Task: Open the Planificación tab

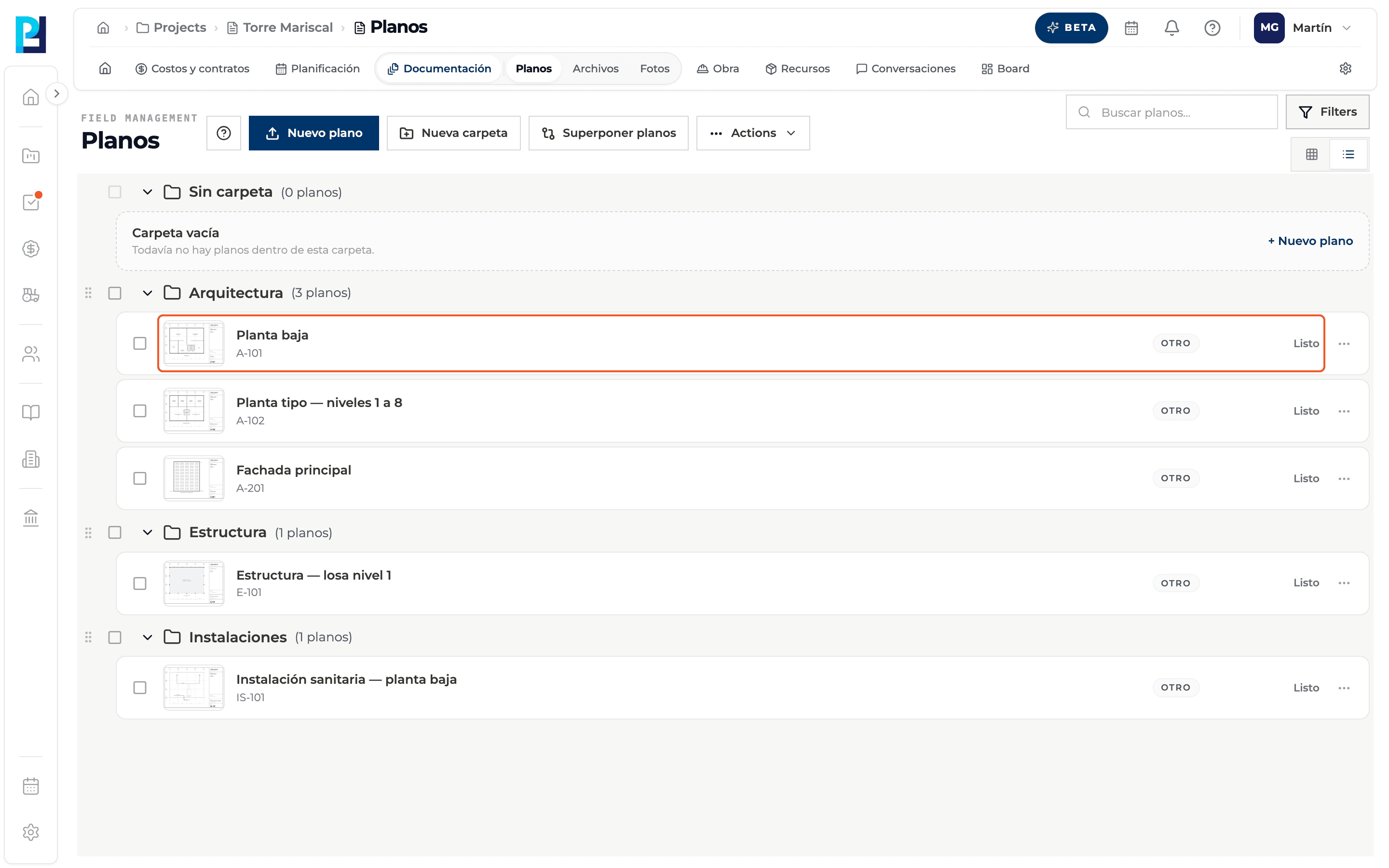Action: (317, 68)
